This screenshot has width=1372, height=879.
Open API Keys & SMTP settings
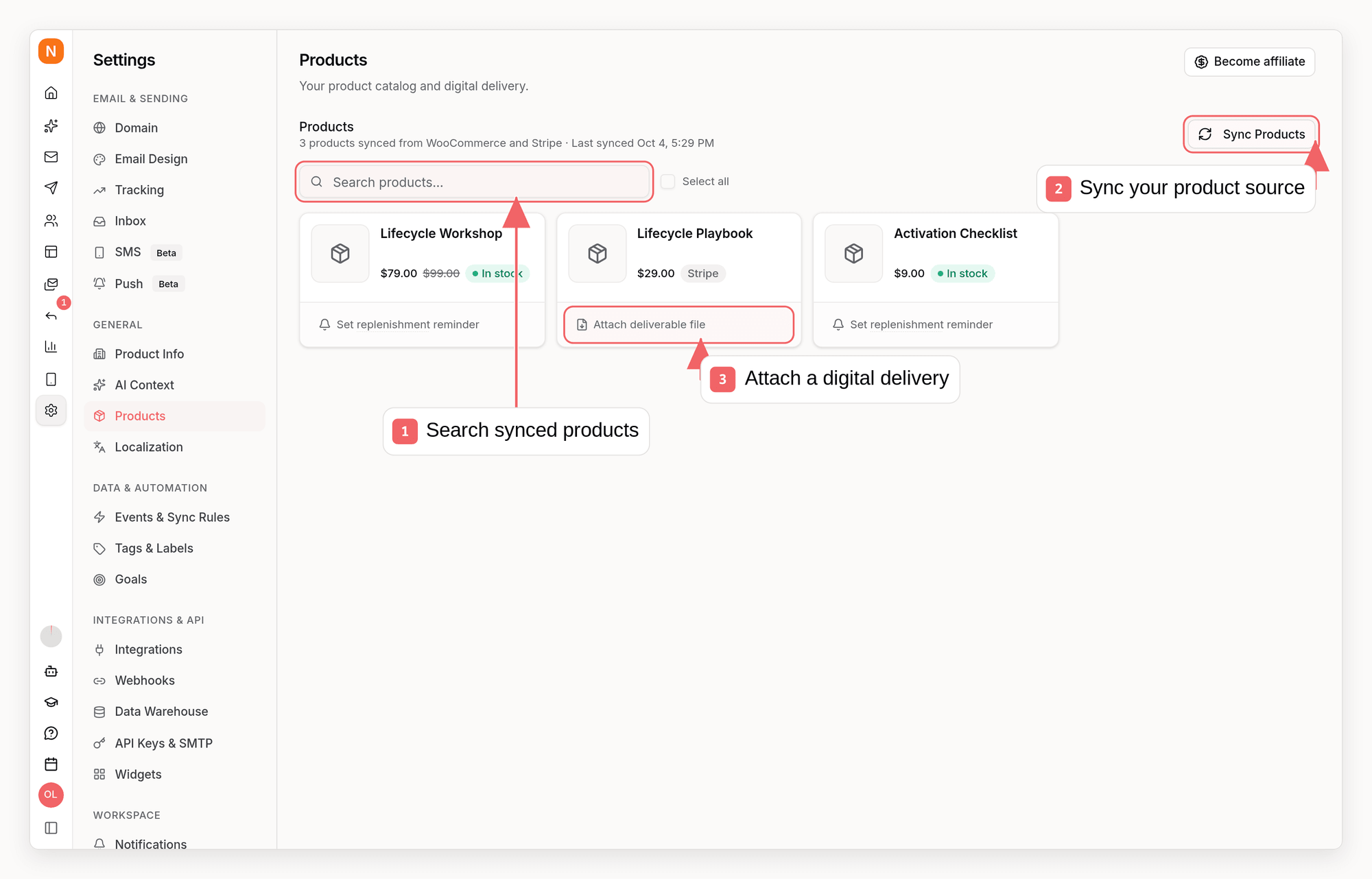coord(175,743)
